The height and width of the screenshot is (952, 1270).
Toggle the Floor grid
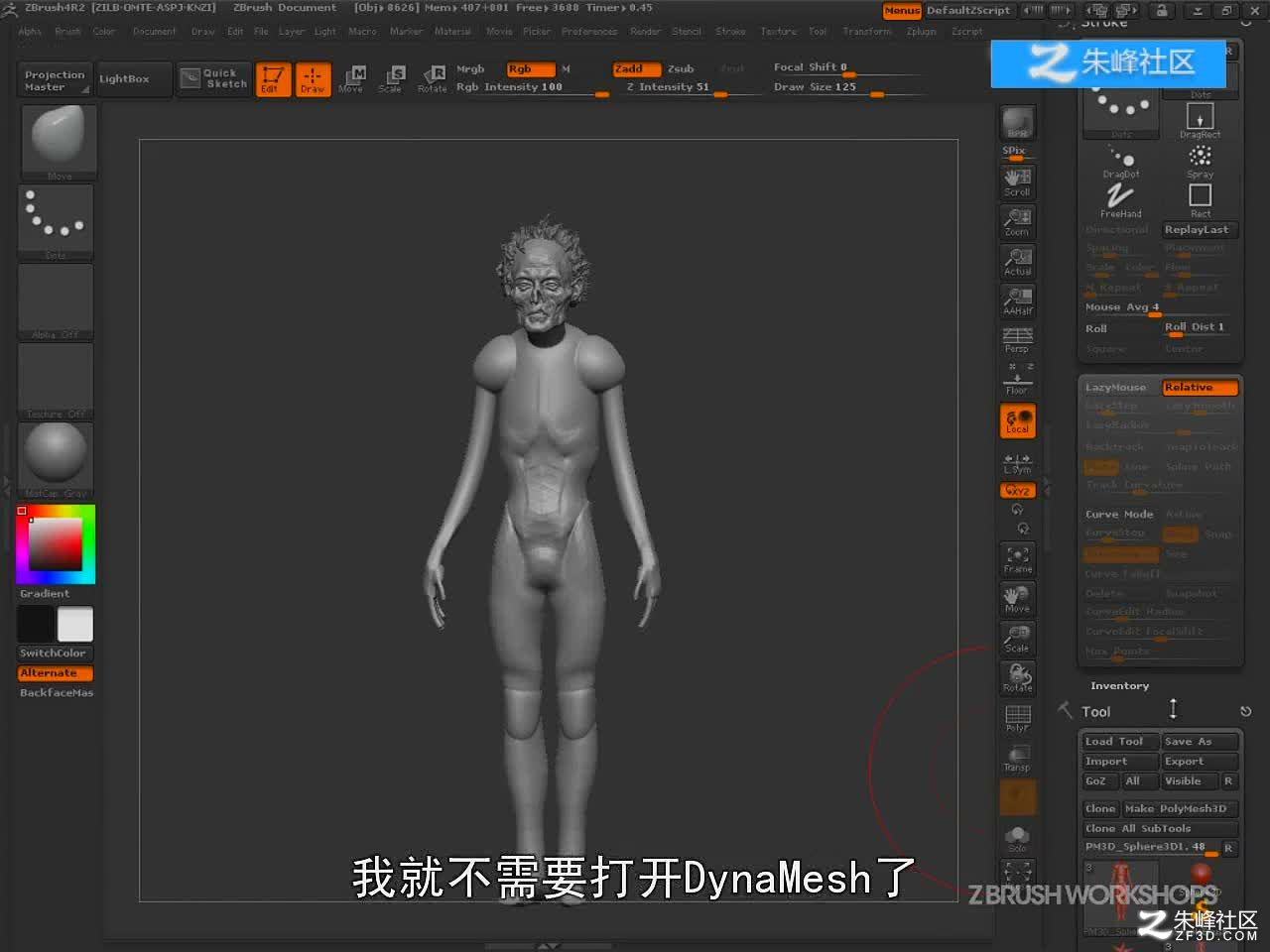pyautogui.click(x=1018, y=380)
